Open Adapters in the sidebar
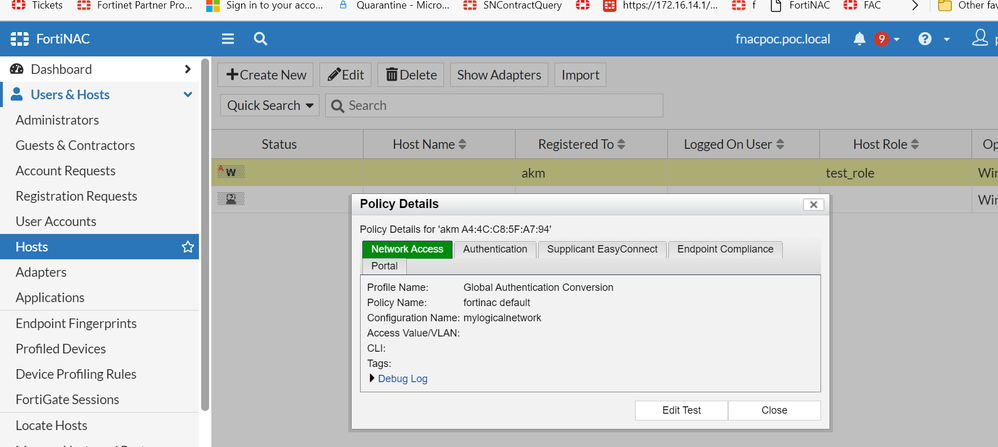 coord(41,272)
